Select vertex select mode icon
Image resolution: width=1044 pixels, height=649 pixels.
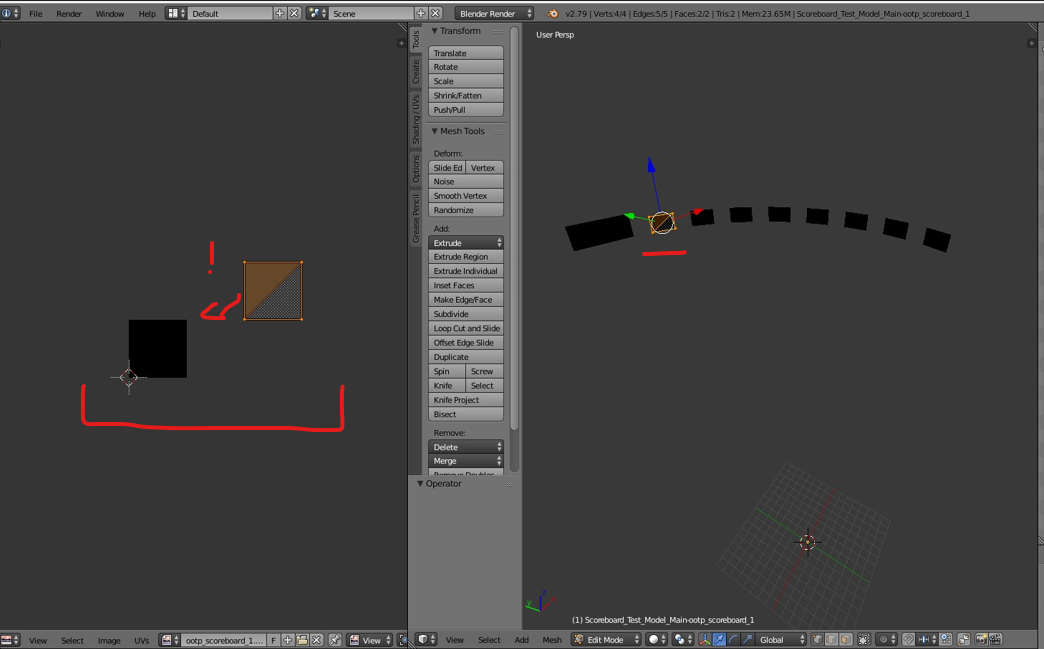[816, 640]
